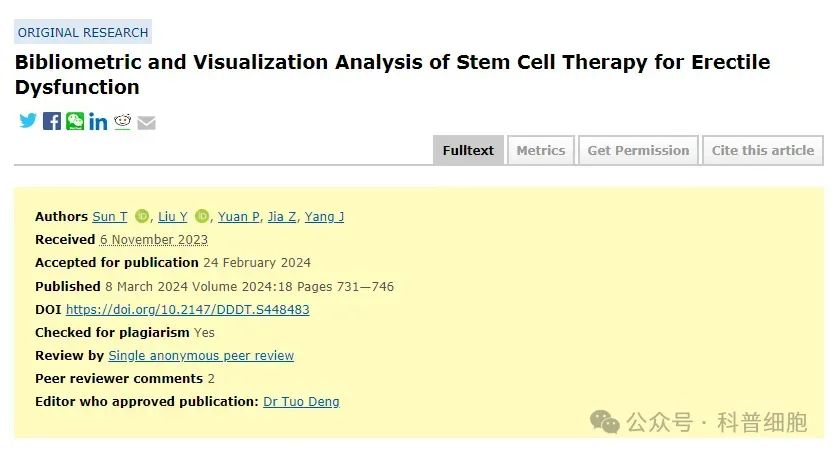The width and height of the screenshot is (834, 455).
Task: Open author Jia Z link
Action: coord(281,217)
